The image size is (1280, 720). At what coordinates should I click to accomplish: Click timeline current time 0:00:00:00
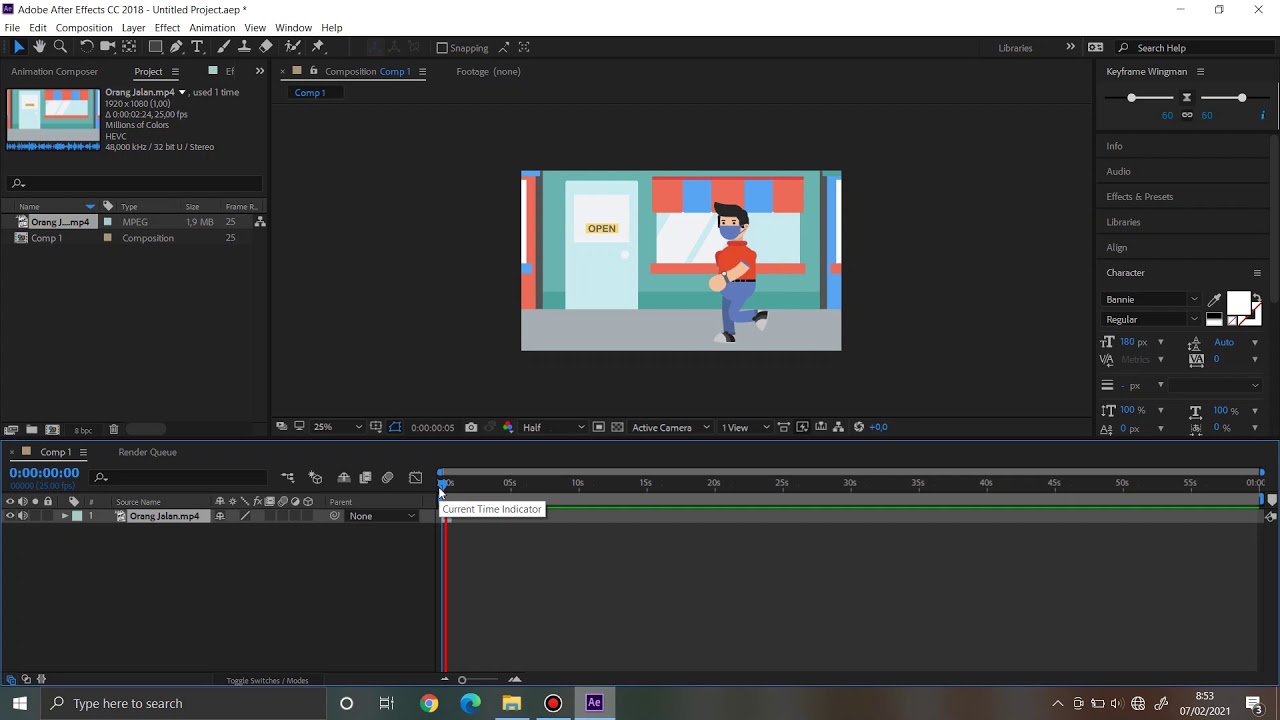[44, 473]
